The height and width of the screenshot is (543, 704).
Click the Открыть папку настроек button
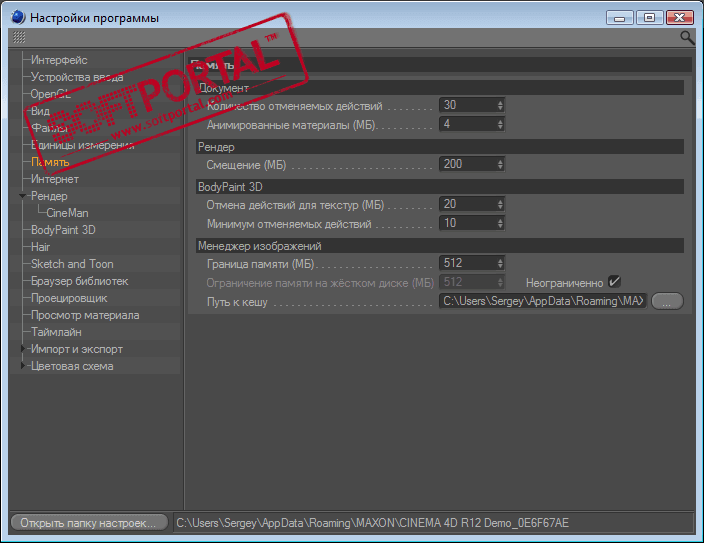(89, 523)
